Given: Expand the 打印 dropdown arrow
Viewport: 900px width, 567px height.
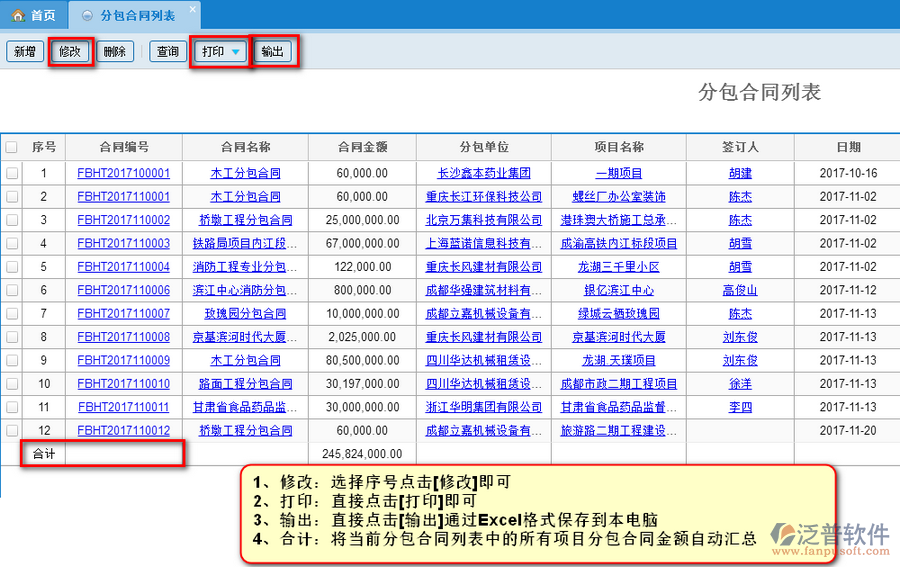Looking at the screenshot, I should click(x=235, y=52).
